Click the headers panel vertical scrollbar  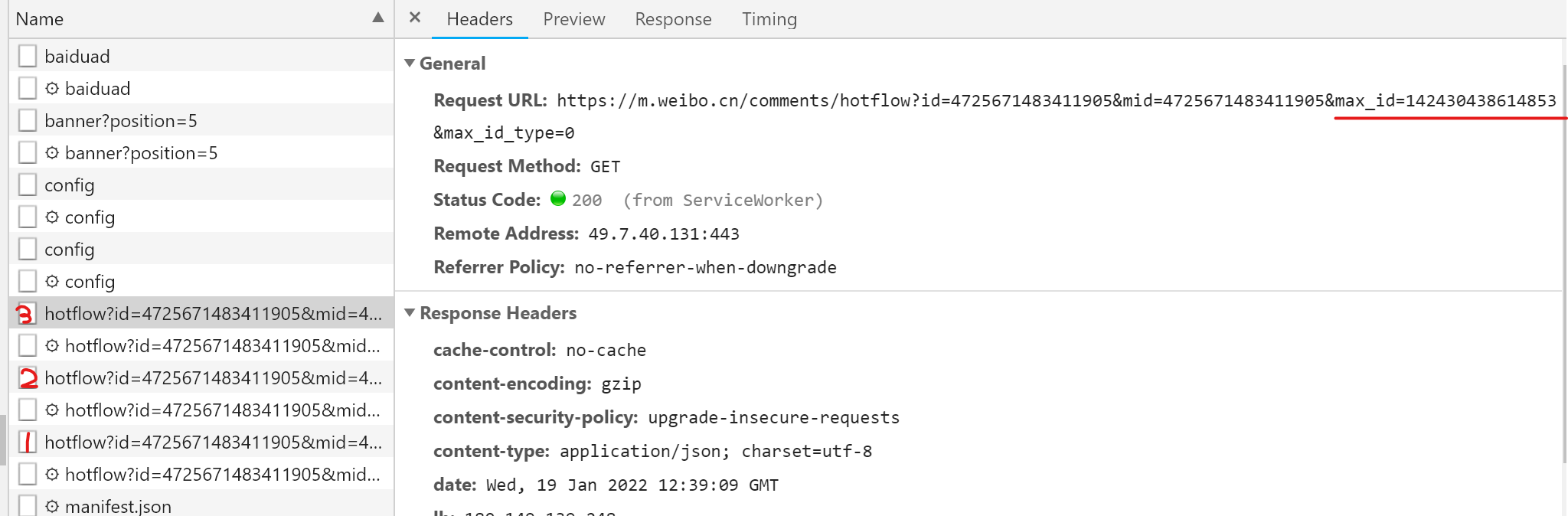(x=1564, y=260)
